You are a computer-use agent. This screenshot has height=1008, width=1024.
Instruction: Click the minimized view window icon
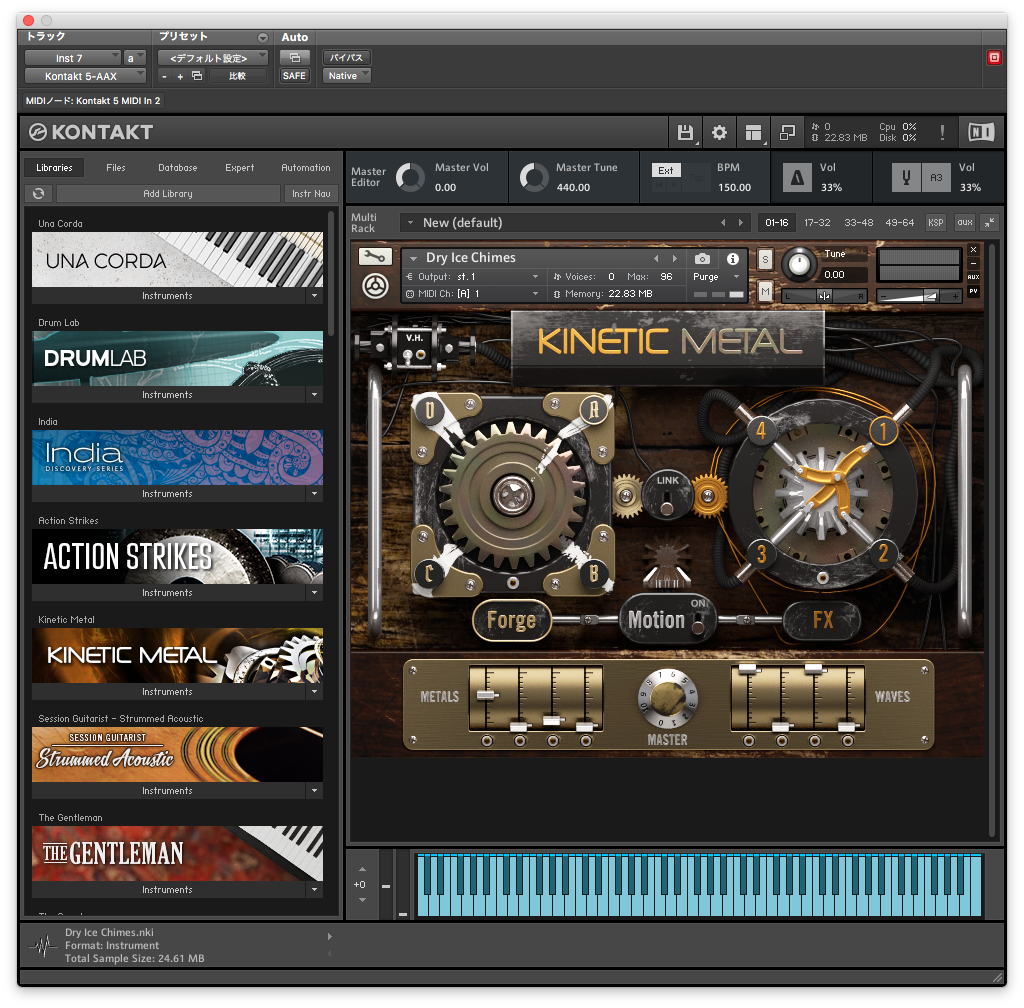coord(787,133)
